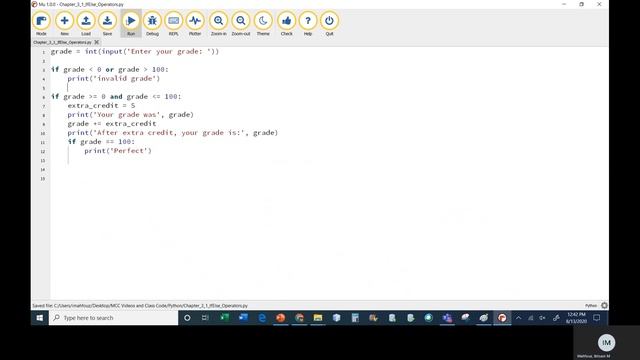640x360 pixels.
Task: Open Calculator from the taskbar
Action: [x=355, y=318]
